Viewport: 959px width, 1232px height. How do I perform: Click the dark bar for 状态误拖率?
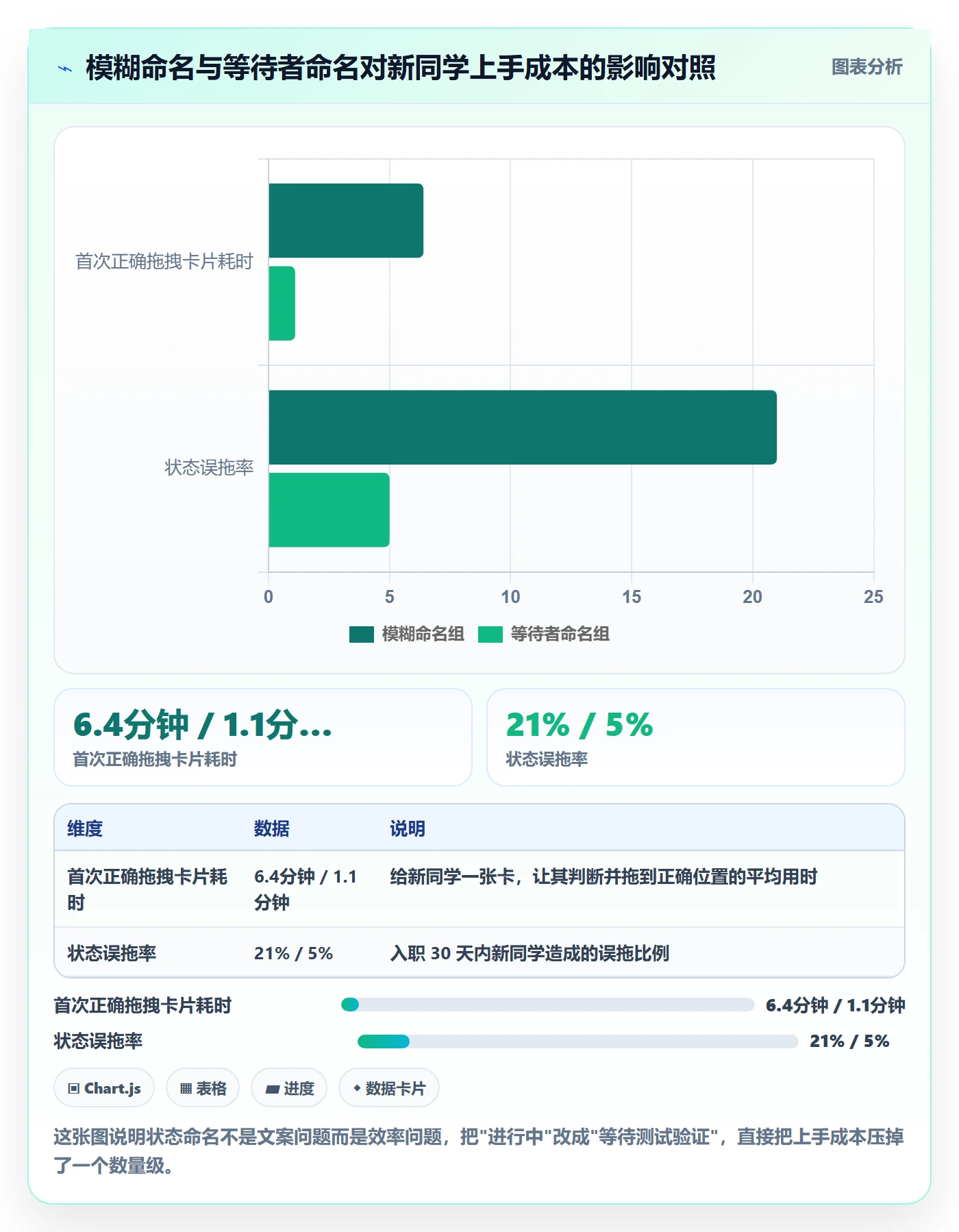tap(523, 428)
